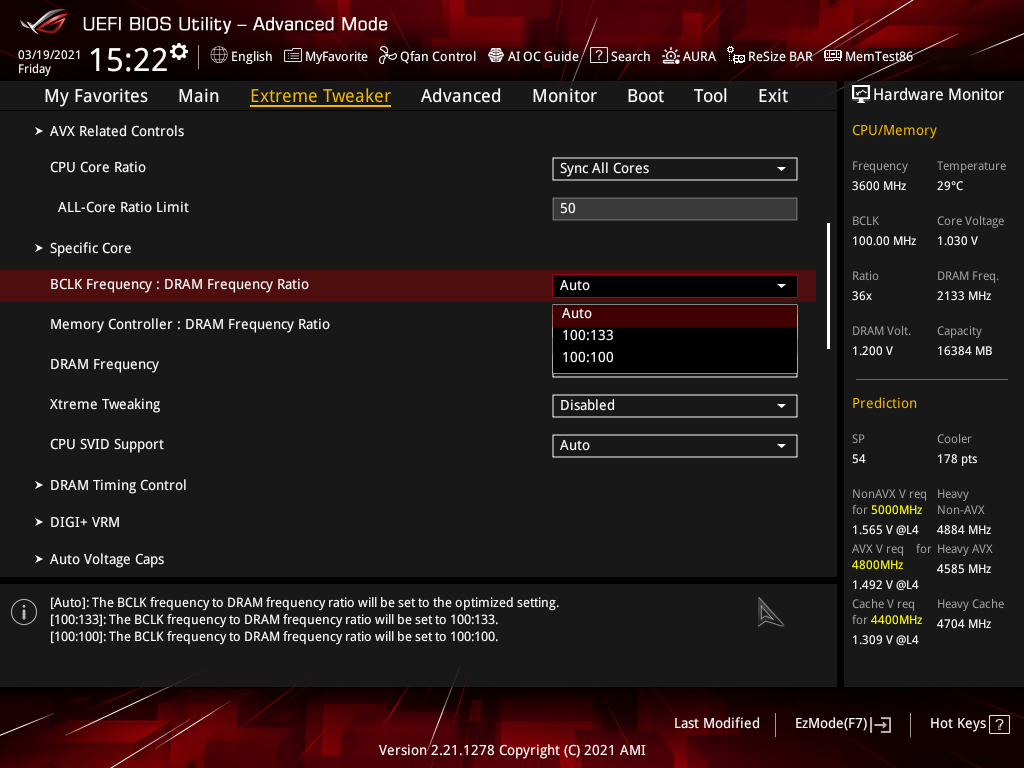This screenshot has height=768, width=1024.
Task: Select DRAM Frequency row
Action: coord(104,364)
